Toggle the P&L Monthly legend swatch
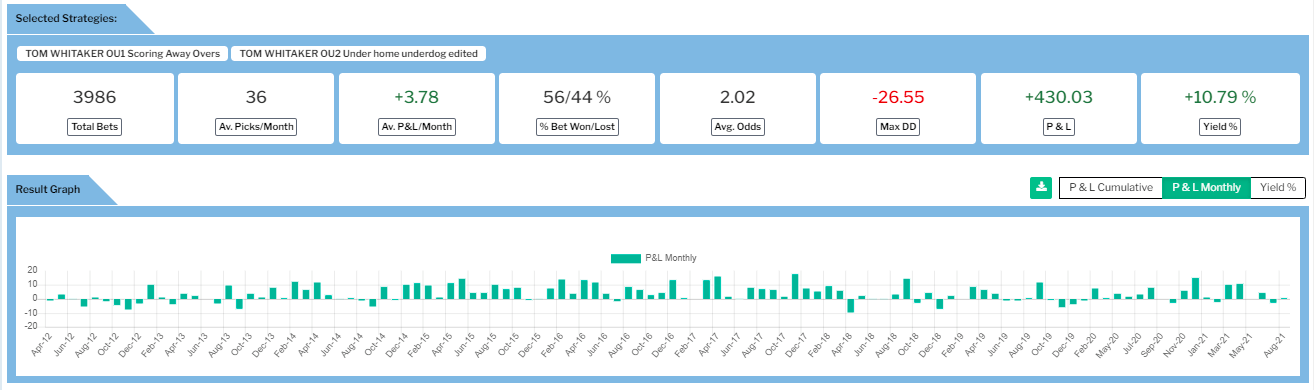This screenshot has width=1314, height=390. tap(625, 258)
